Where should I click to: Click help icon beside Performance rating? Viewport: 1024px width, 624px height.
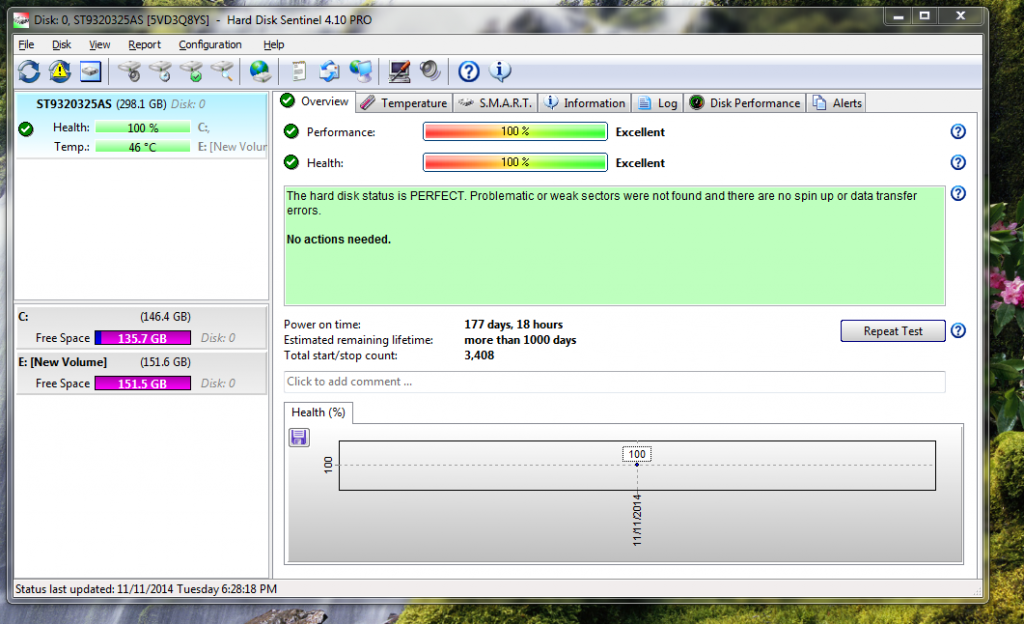point(957,132)
